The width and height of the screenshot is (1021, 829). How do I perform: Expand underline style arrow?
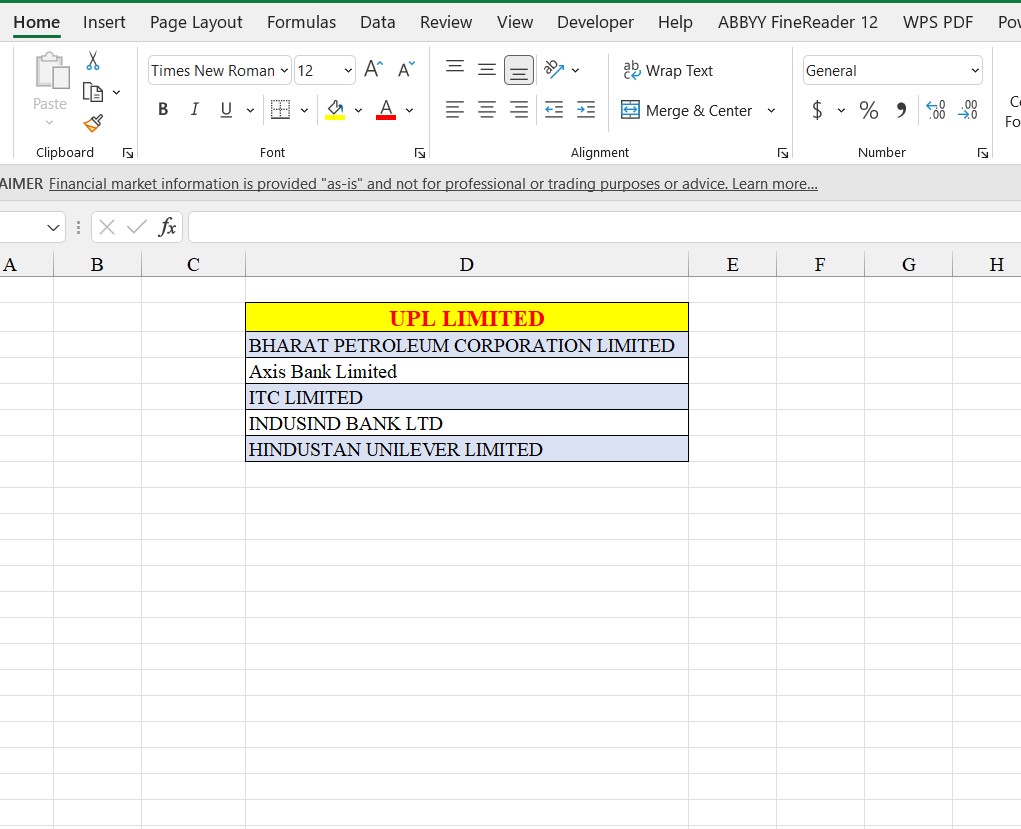(x=250, y=110)
